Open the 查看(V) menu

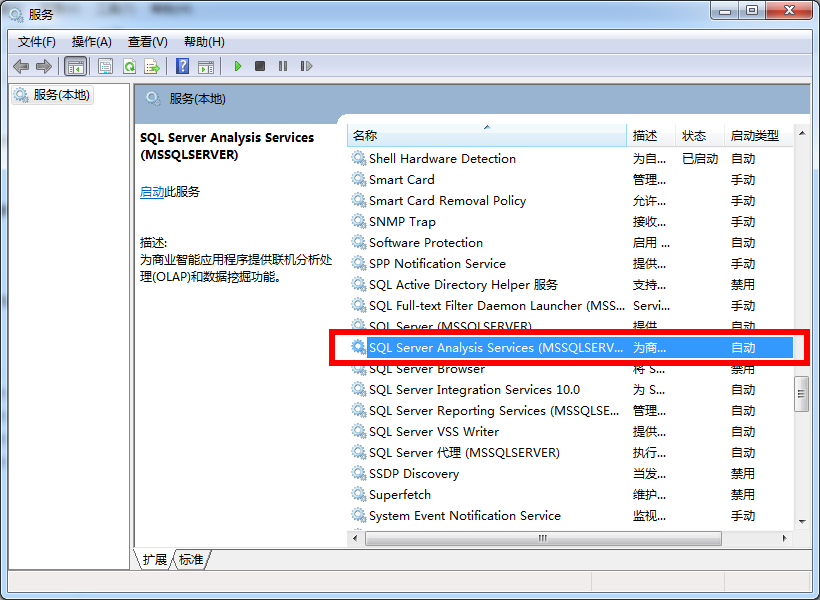147,42
